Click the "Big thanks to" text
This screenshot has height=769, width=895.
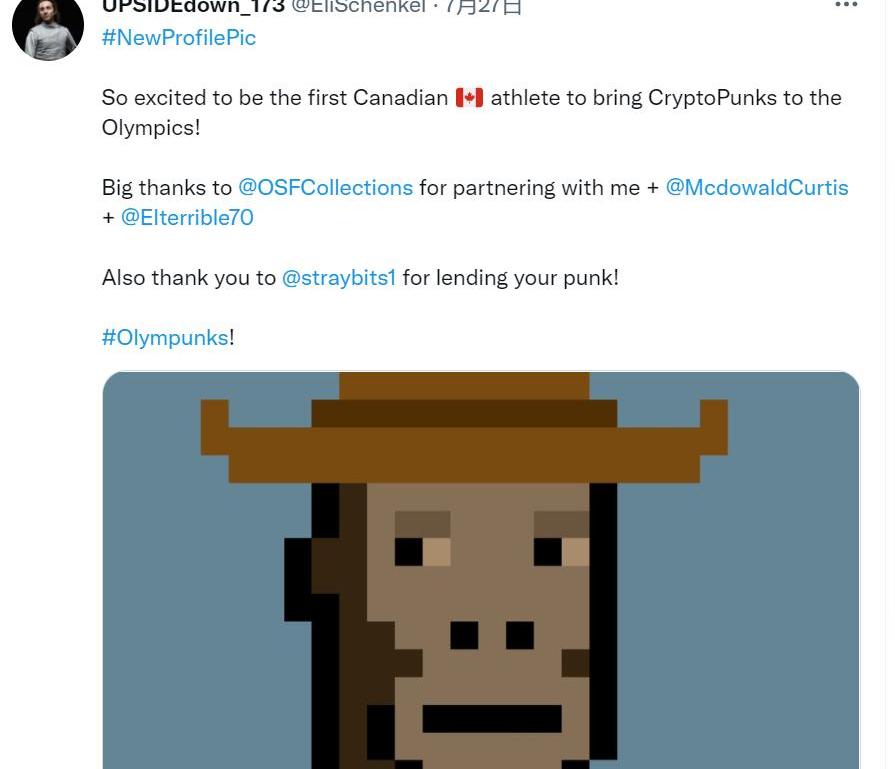click(x=167, y=188)
